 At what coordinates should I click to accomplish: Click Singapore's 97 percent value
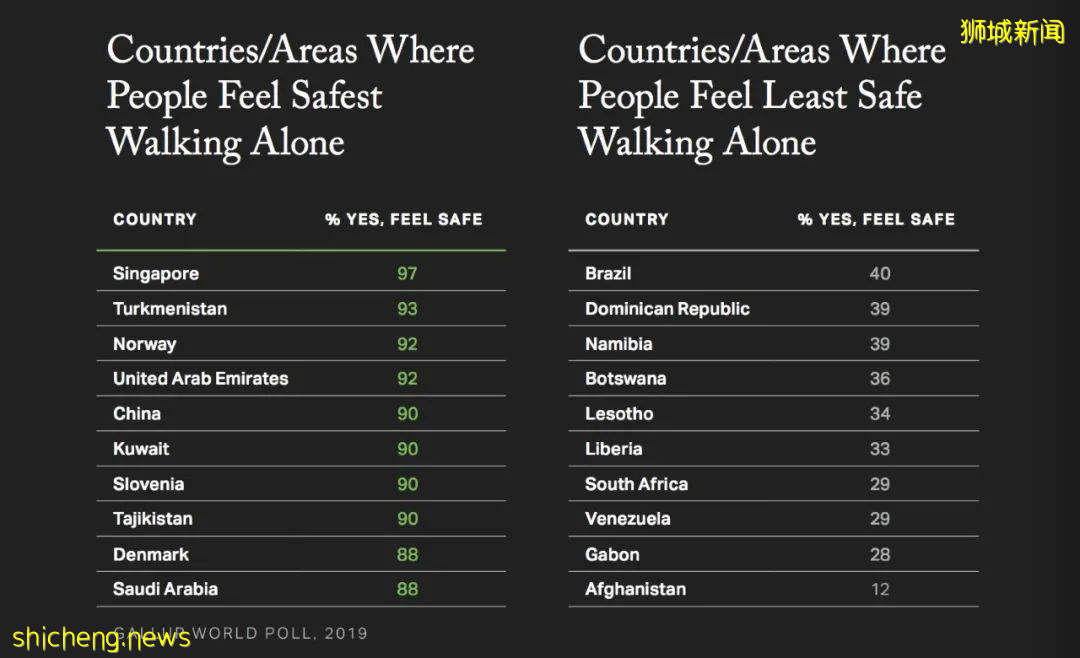point(407,274)
